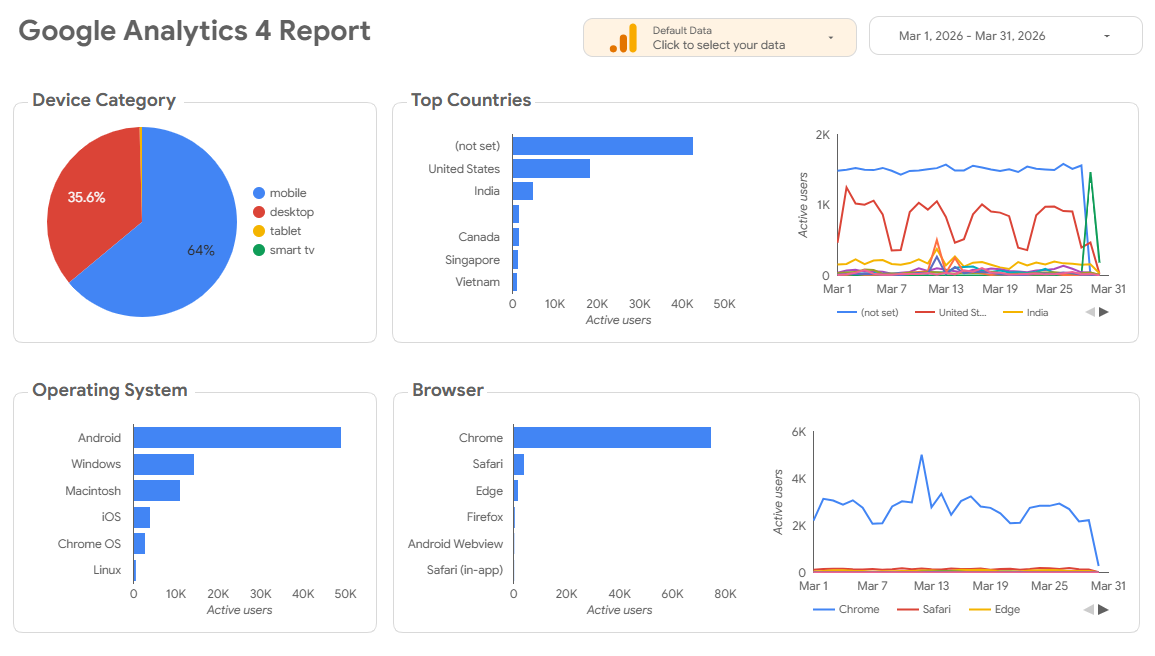Open the Default Data source dropdown arrow

(x=831, y=38)
